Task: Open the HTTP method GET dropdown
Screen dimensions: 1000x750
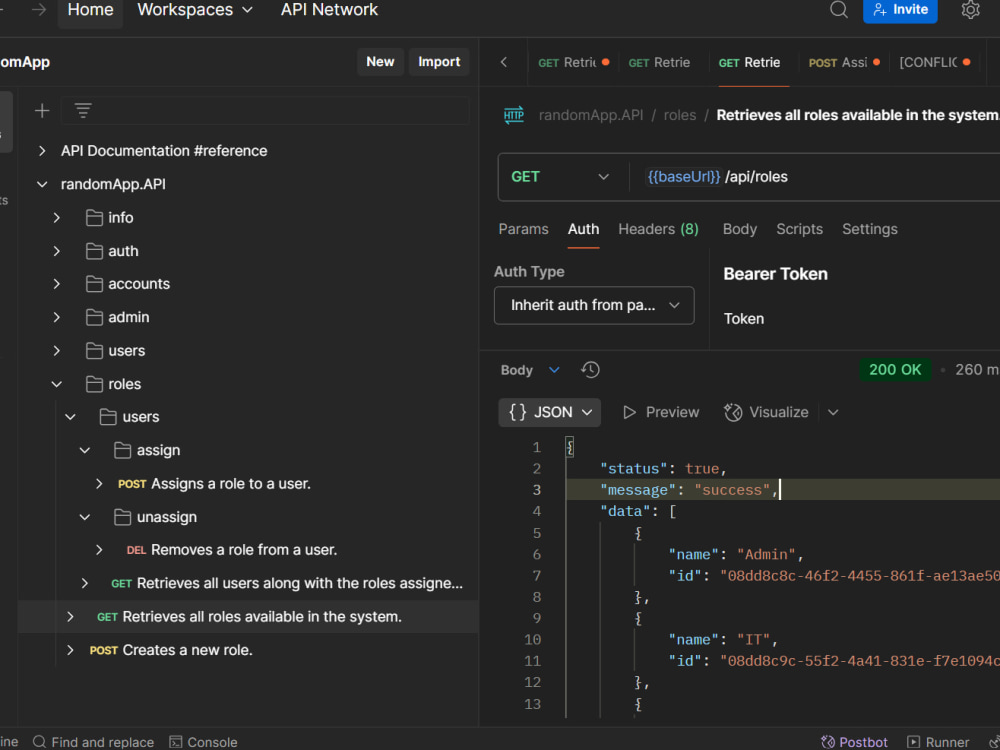Action: tap(560, 177)
